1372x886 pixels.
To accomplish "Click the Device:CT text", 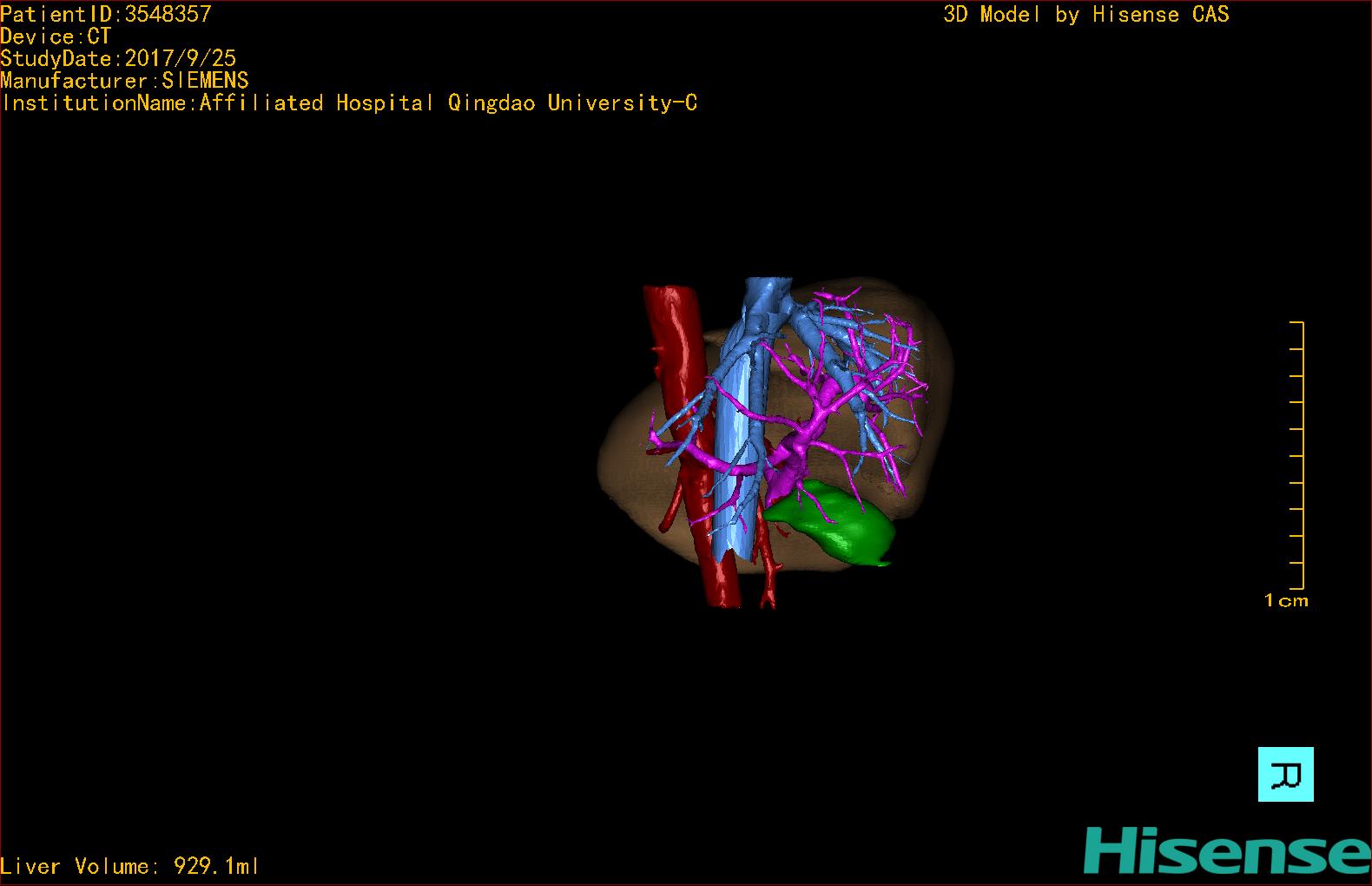I will (56, 36).
